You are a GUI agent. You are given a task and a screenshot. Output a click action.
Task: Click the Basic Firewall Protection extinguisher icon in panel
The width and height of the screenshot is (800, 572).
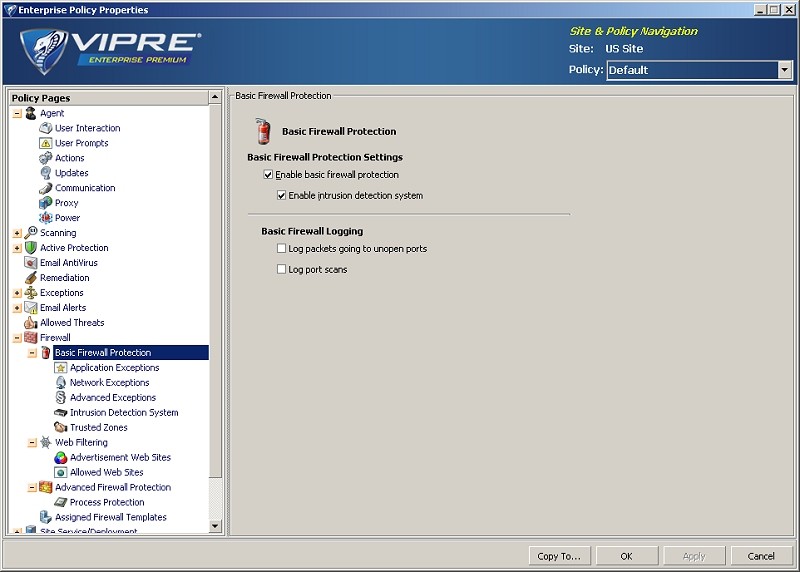click(262, 131)
